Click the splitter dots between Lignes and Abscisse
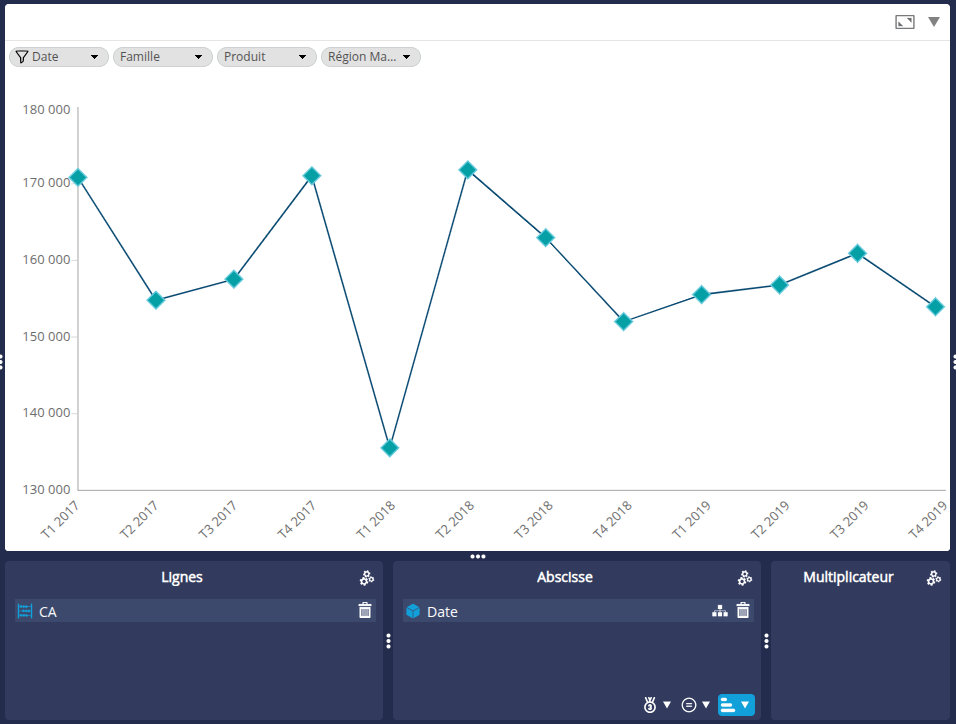This screenshot has width=956, height=724. (388, 641)
